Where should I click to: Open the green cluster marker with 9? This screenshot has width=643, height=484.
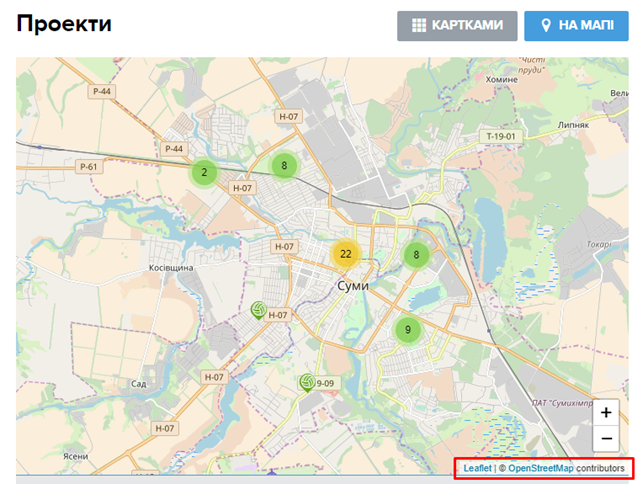(407, 329)
